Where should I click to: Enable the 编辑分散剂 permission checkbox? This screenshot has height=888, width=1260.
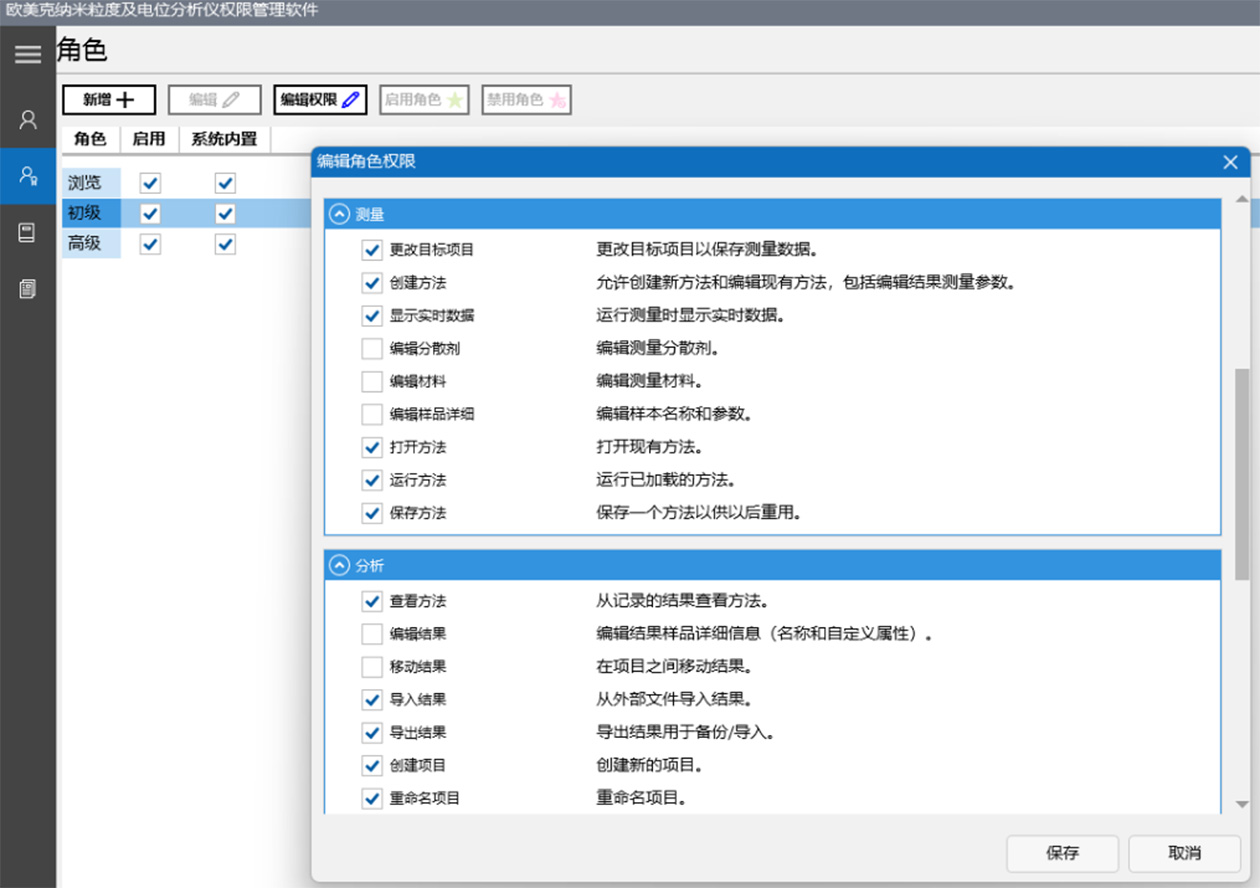372,348
